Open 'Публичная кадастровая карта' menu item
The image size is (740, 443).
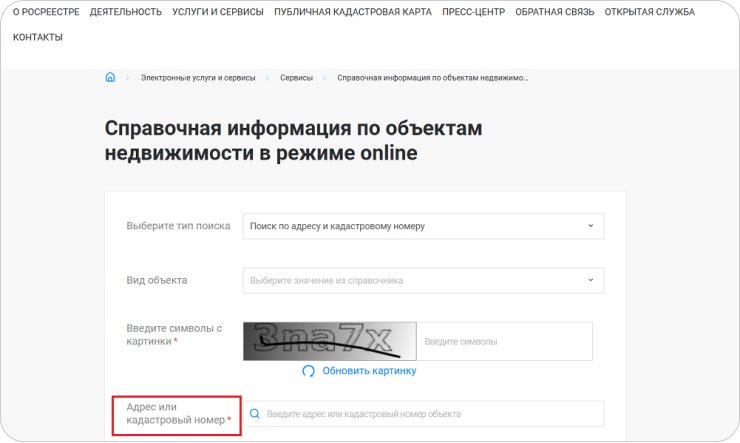tap(353, 12)
